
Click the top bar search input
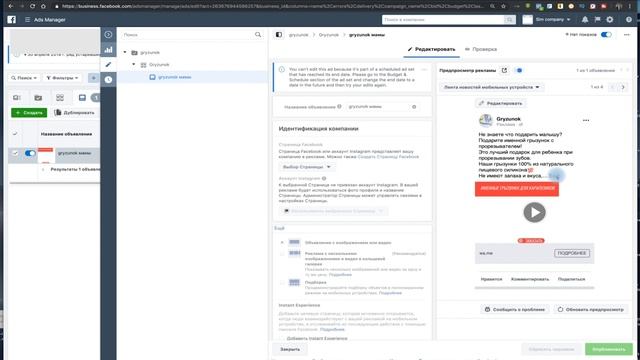(443, 20)
